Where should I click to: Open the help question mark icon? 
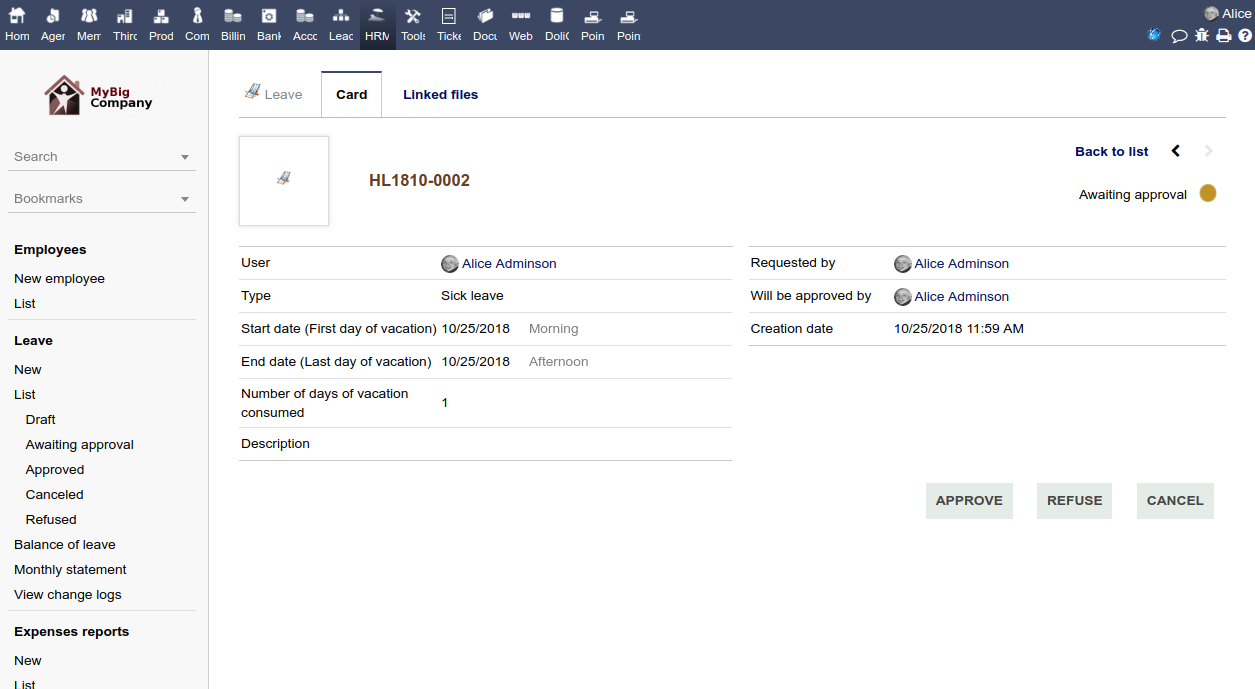1245,35
